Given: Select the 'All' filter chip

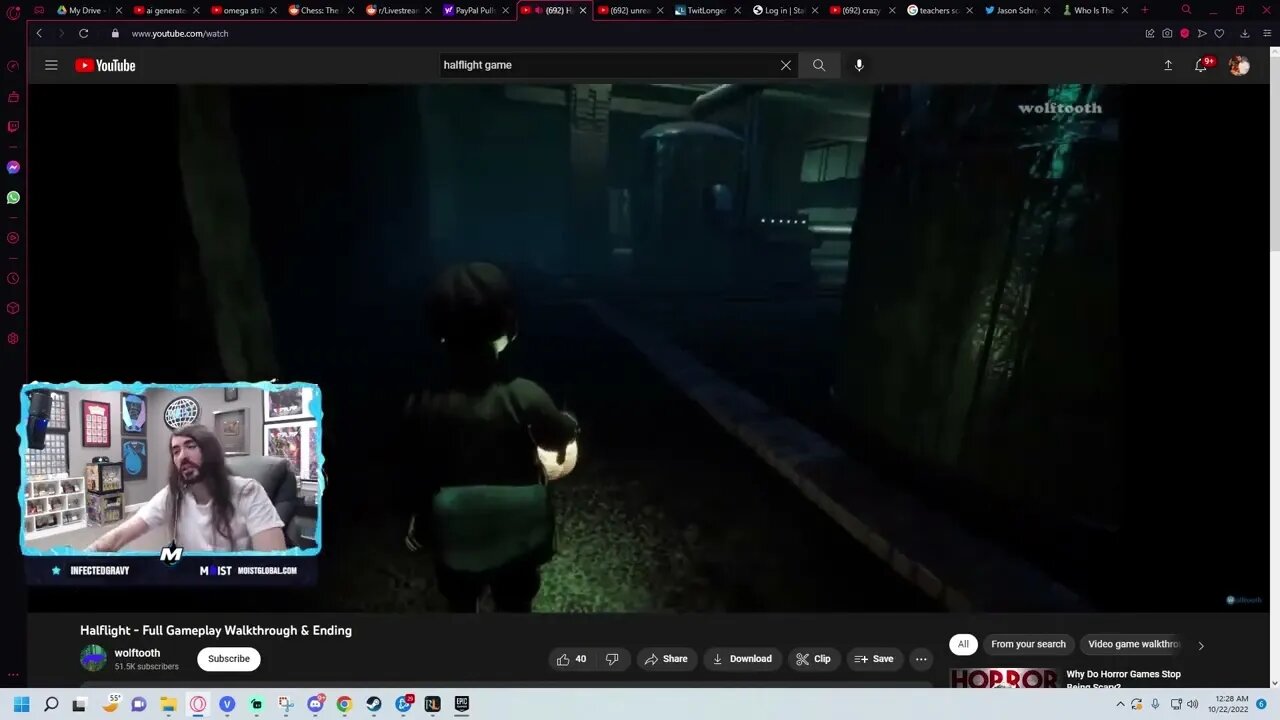Looking at the screenshot, I should tap(963, 644).
